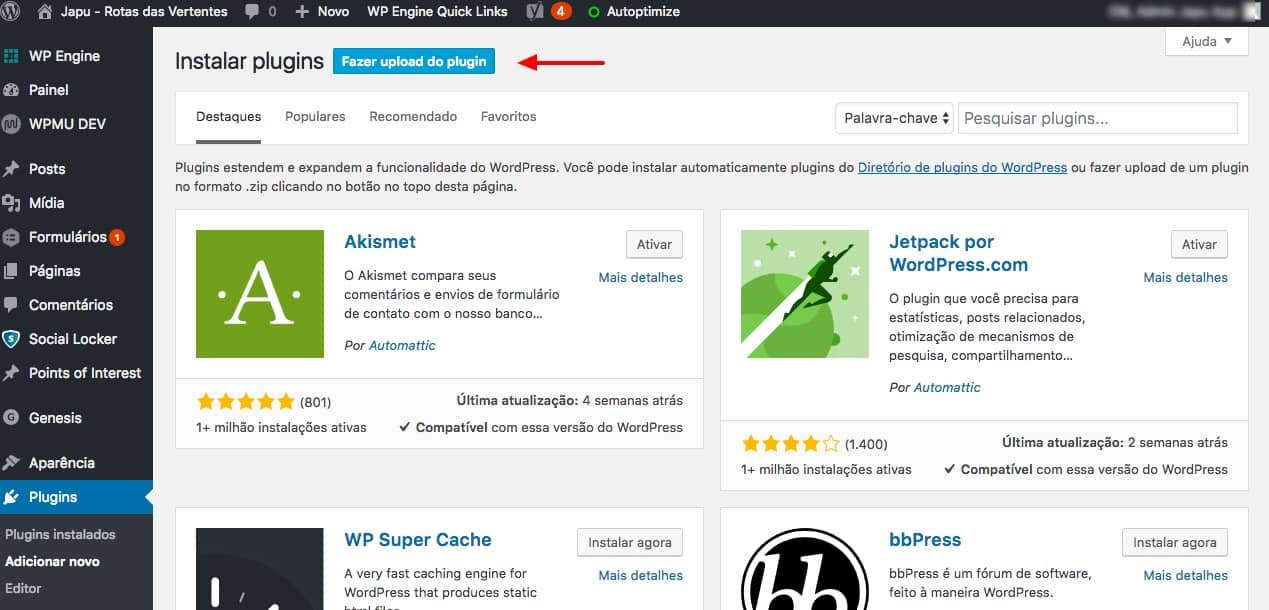Click the Formulários badge count 1
This screenshot has width=1269, height=610.
coord(117,237)
